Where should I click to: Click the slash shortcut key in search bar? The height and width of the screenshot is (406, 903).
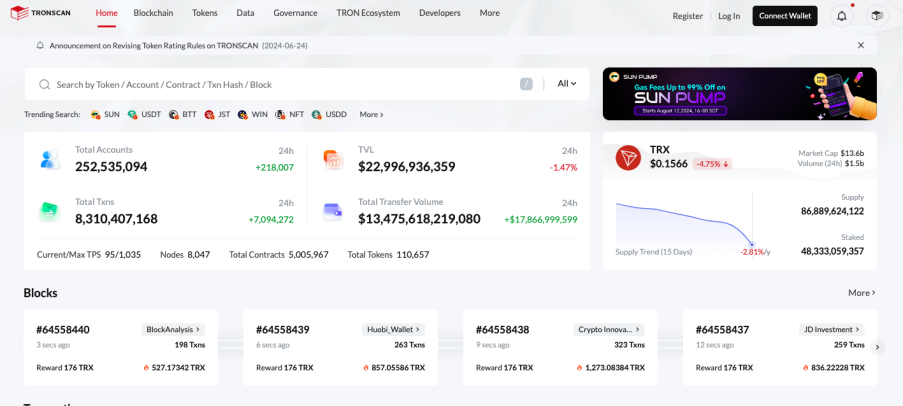[526, 84]
